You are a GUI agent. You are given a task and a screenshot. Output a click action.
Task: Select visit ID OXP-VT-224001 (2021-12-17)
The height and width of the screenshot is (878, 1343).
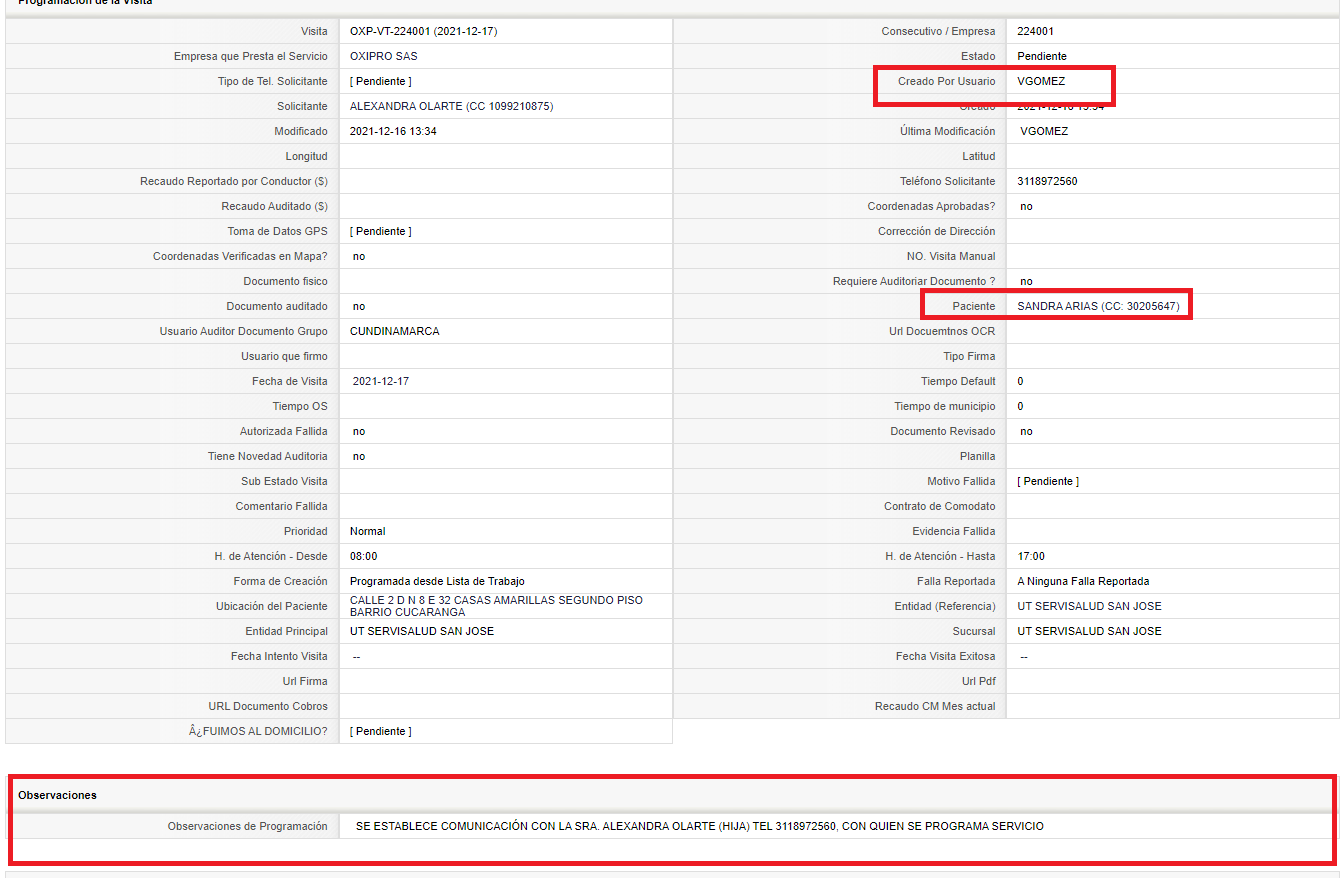click(x=423, y=31)
